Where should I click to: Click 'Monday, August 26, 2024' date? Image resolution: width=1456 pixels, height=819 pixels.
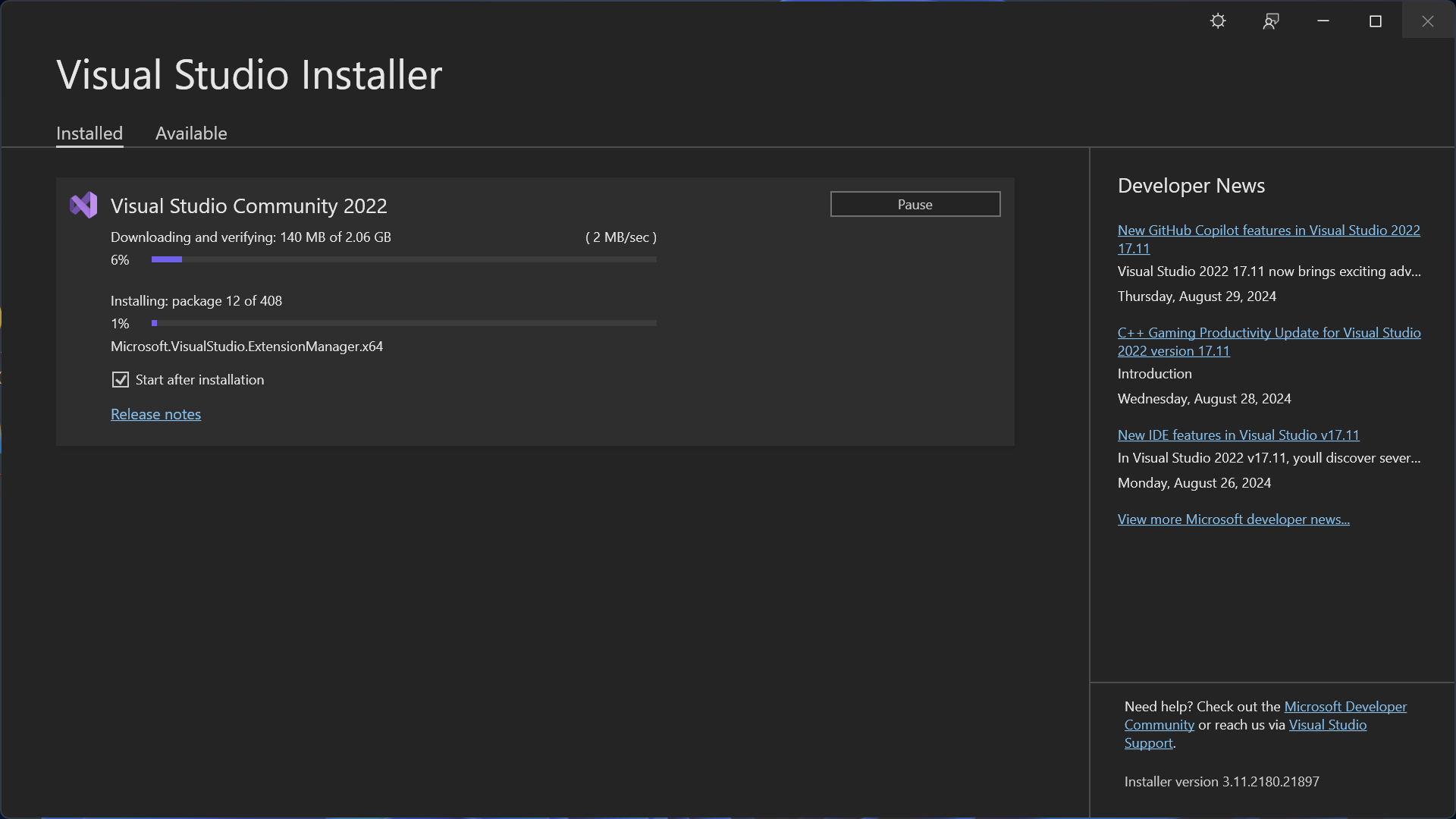[x=1194, y=483]
